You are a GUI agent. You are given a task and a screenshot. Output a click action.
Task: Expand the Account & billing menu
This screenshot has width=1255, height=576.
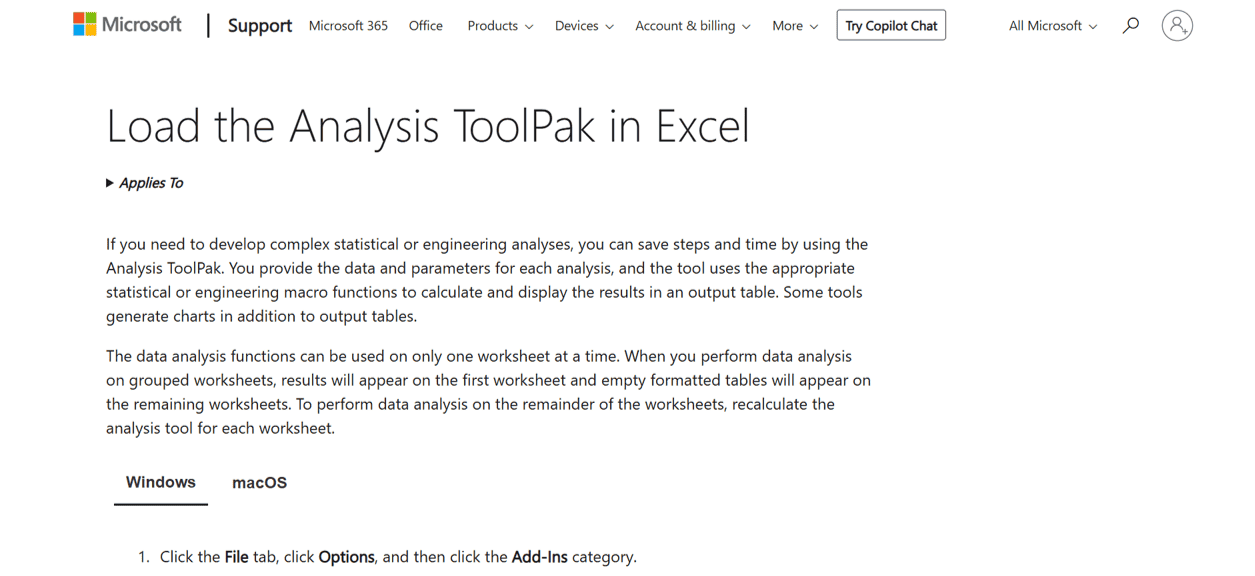click(692, 26)
